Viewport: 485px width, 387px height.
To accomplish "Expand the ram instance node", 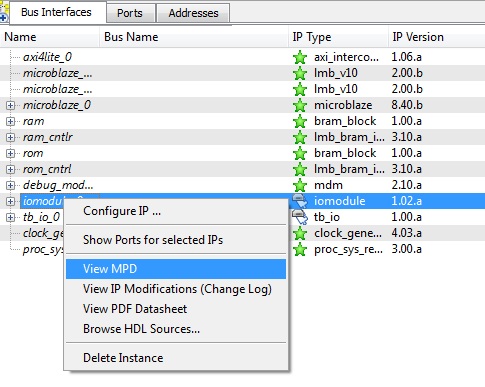I will click(10, 121).
